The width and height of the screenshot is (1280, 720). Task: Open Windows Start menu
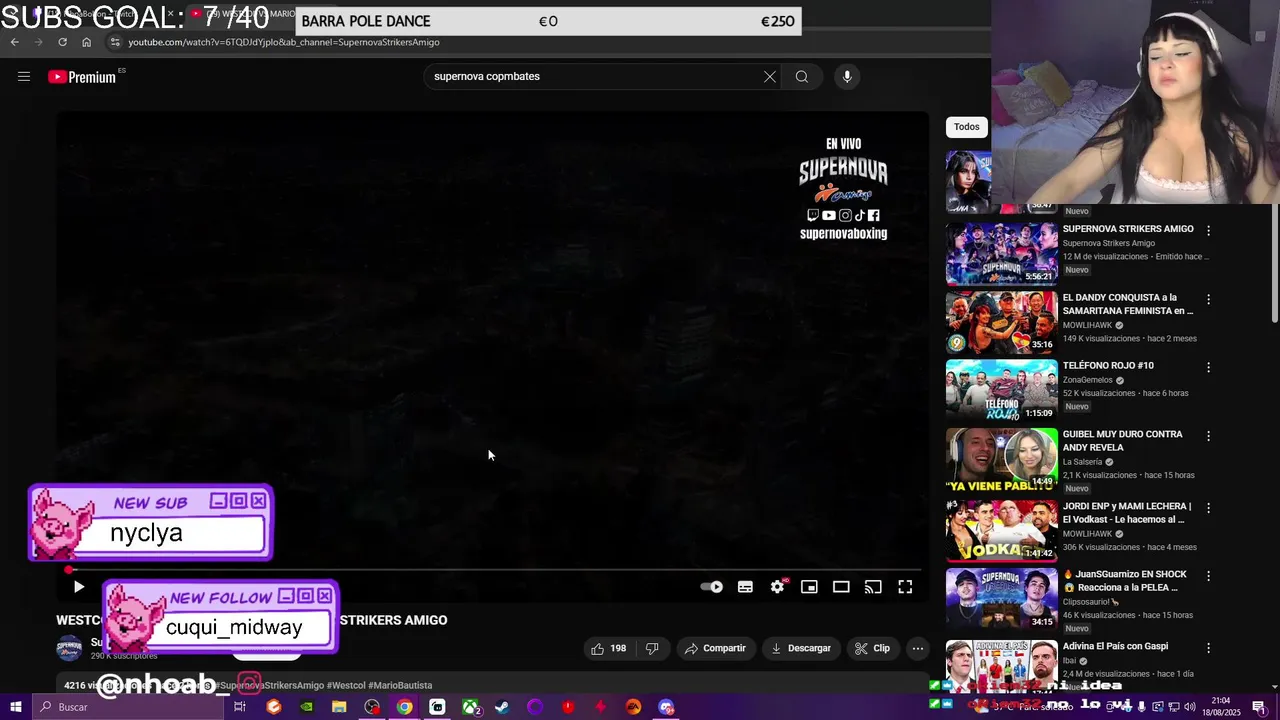[15, 707]
